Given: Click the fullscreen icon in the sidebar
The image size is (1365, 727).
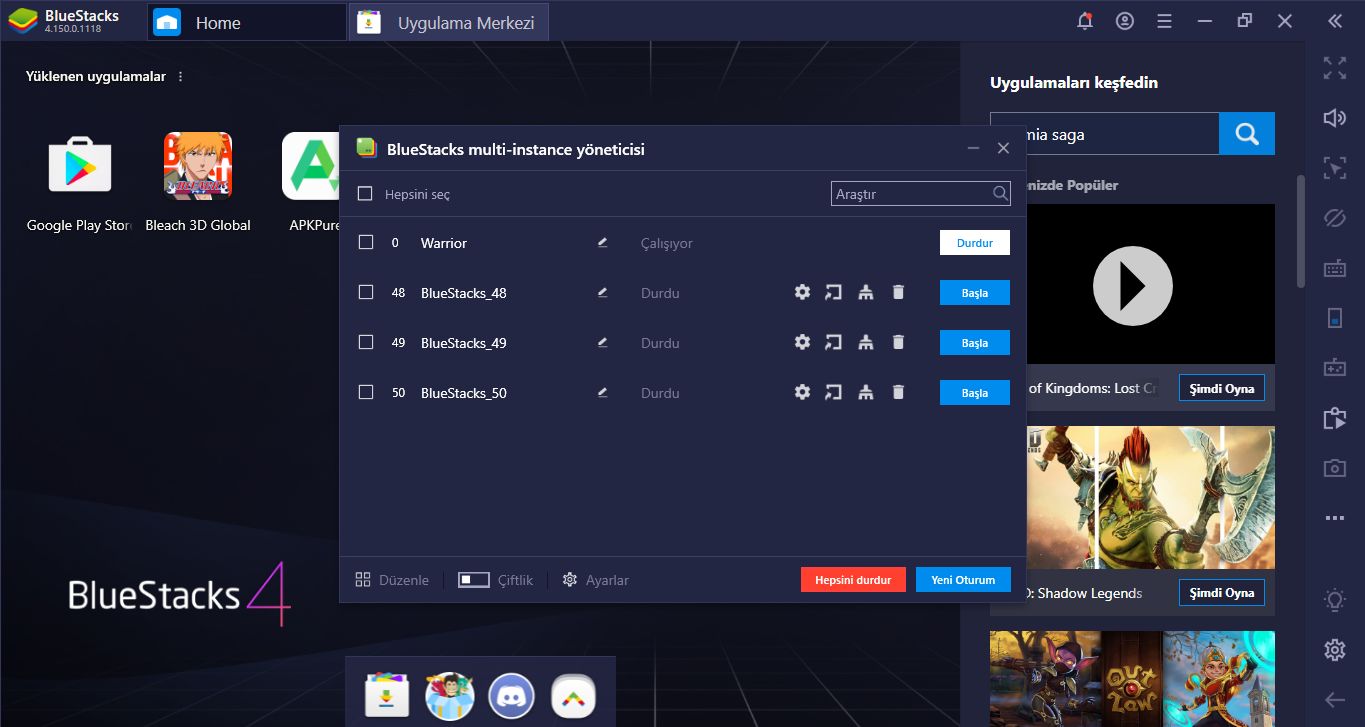Looking at the screenshot, I should (x=1334, y=68).
